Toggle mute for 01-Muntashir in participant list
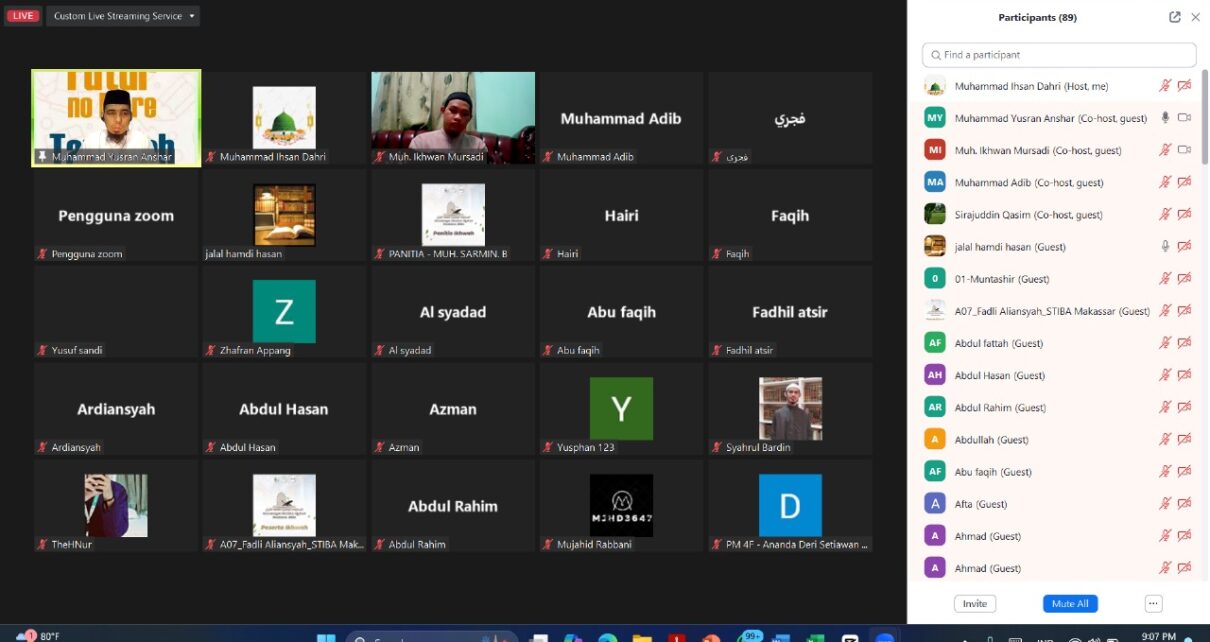1210x642 pixels. [1164, 279]
